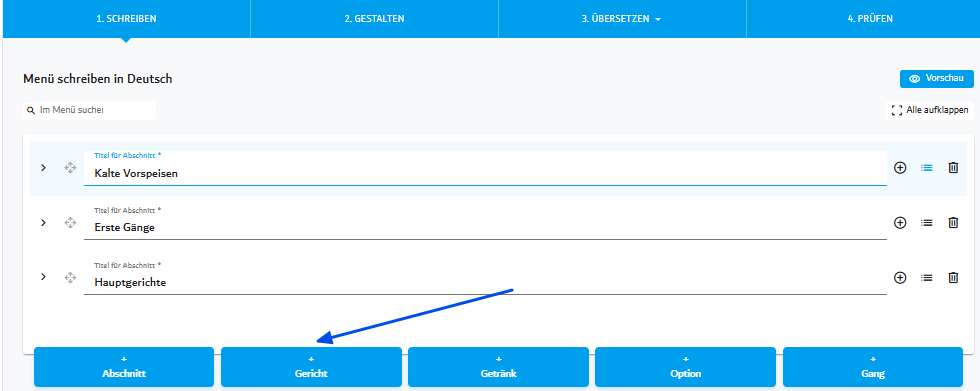Viewport: 980px width, 391px height.
Task: Switch to 2. Gestalten tab
Action: click(x=374, y=19)
